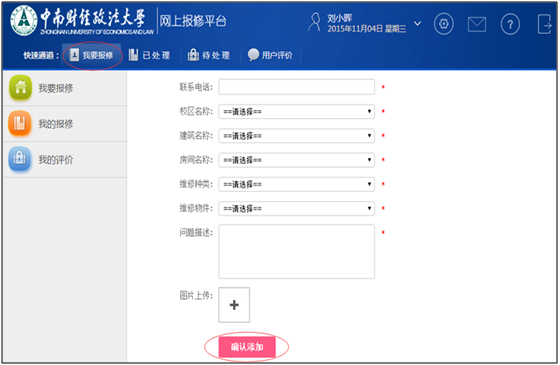Screen dimensions: 560x365
Task: Open the 房间名称 dropdown
Action: click(296, 160)
